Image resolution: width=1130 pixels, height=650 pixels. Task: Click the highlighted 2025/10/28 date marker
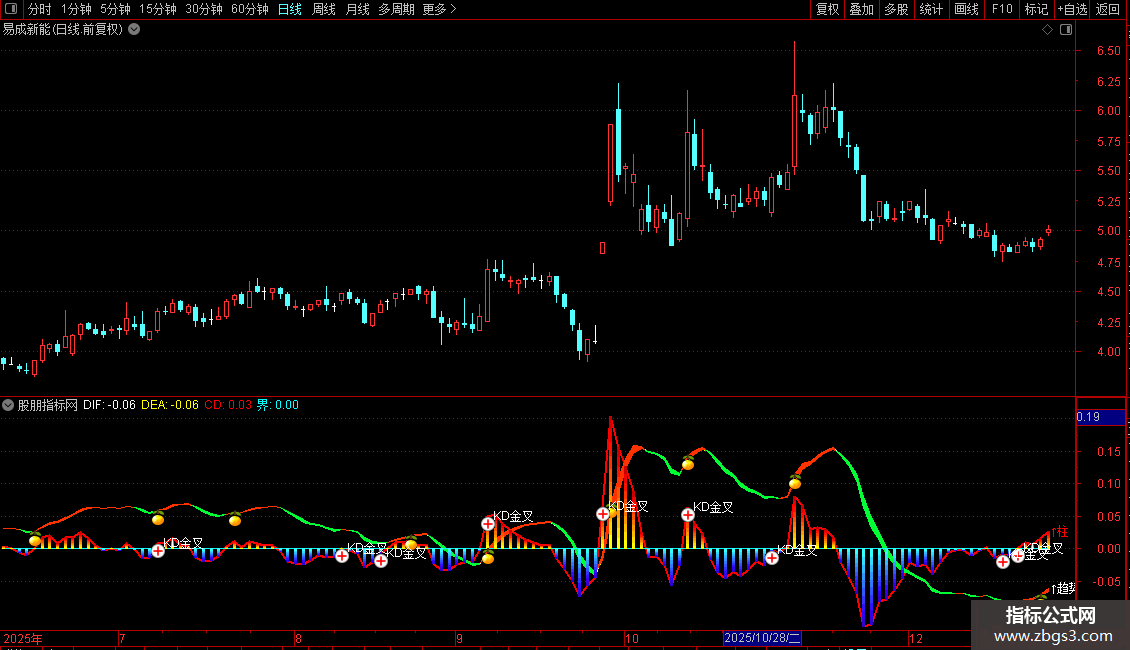point(763,638)
